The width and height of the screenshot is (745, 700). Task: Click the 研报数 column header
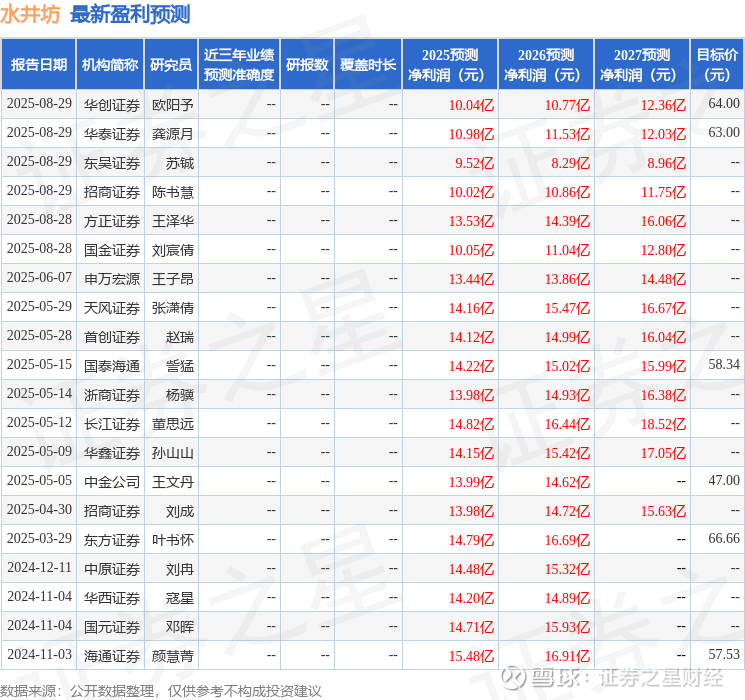[307, 65]
